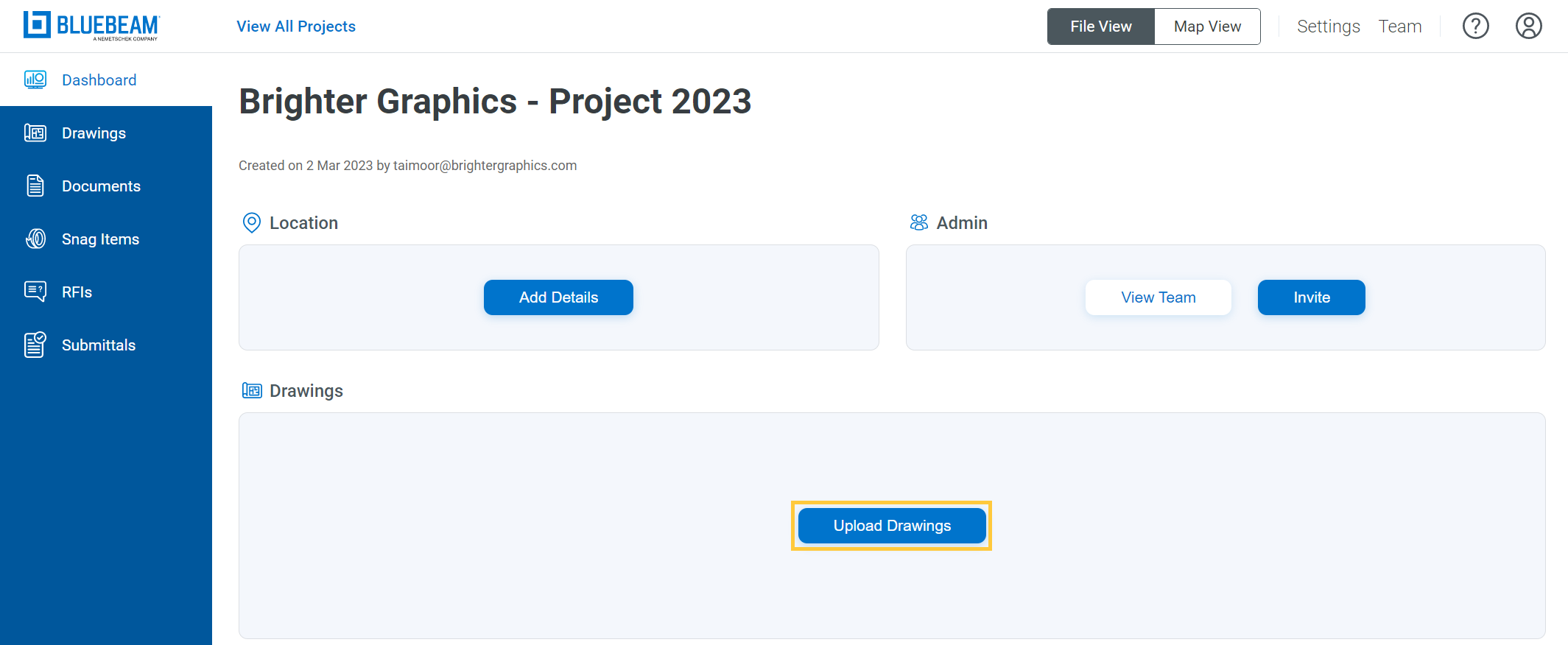Open Team in the top bar

(x=1400, y=27)
